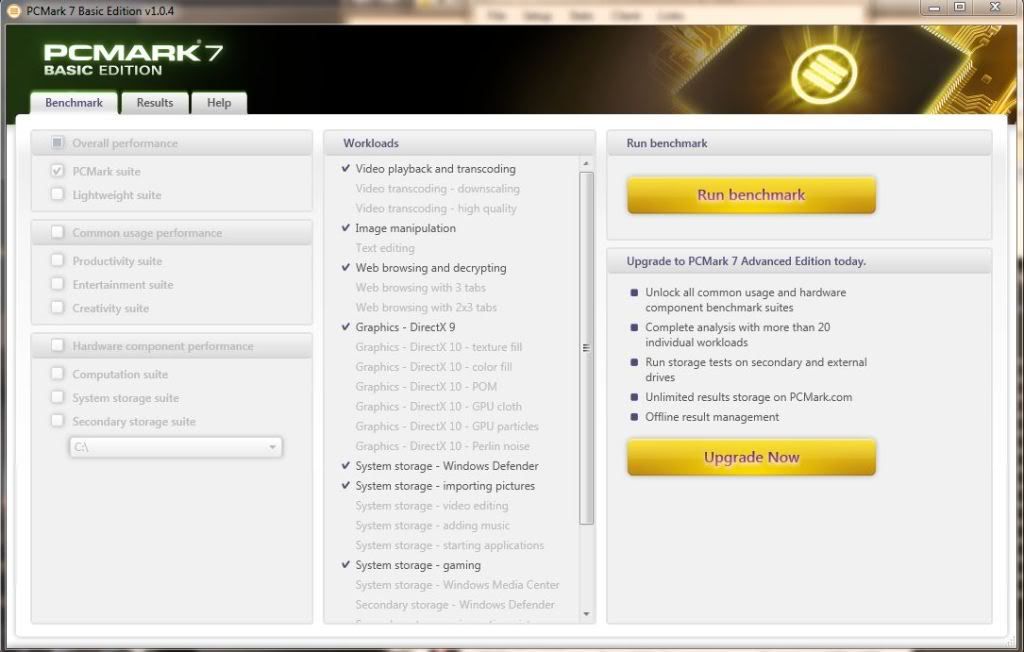Image resolution: width=1024 pixels, height=652 pixels.
Task: Select Graphics - DirectX 10 - color fill
Action: tap(434, 367)
